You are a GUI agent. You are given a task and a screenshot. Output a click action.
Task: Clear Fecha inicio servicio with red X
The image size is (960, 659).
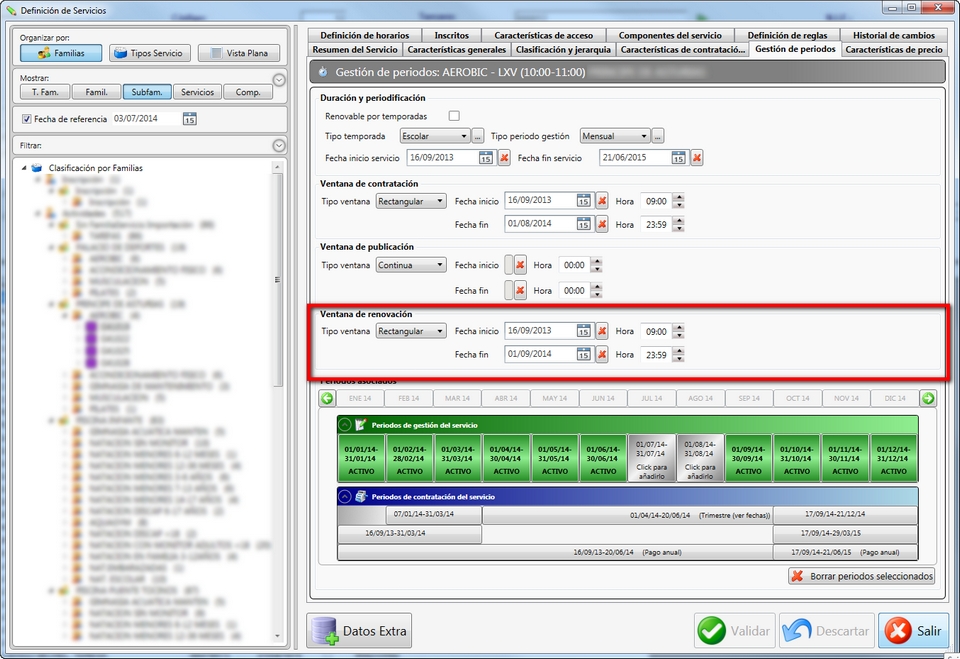coord(504,158)
